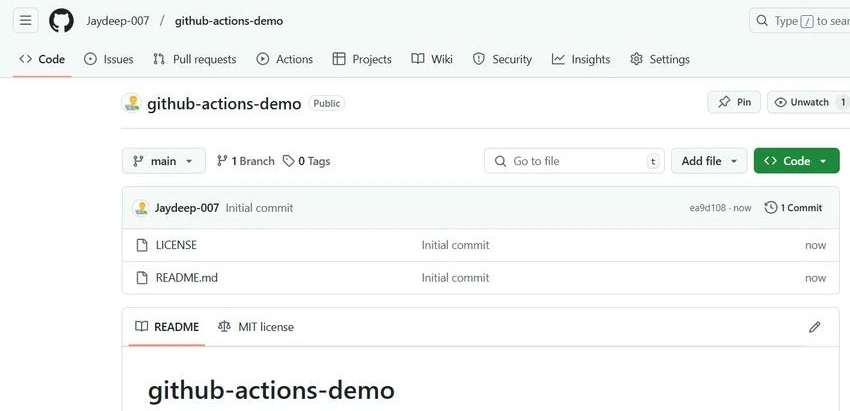850x411 pixels.
Task: Click the repository owner avatar beside the title
Action: pyautogui.click(x=131, y=103)
